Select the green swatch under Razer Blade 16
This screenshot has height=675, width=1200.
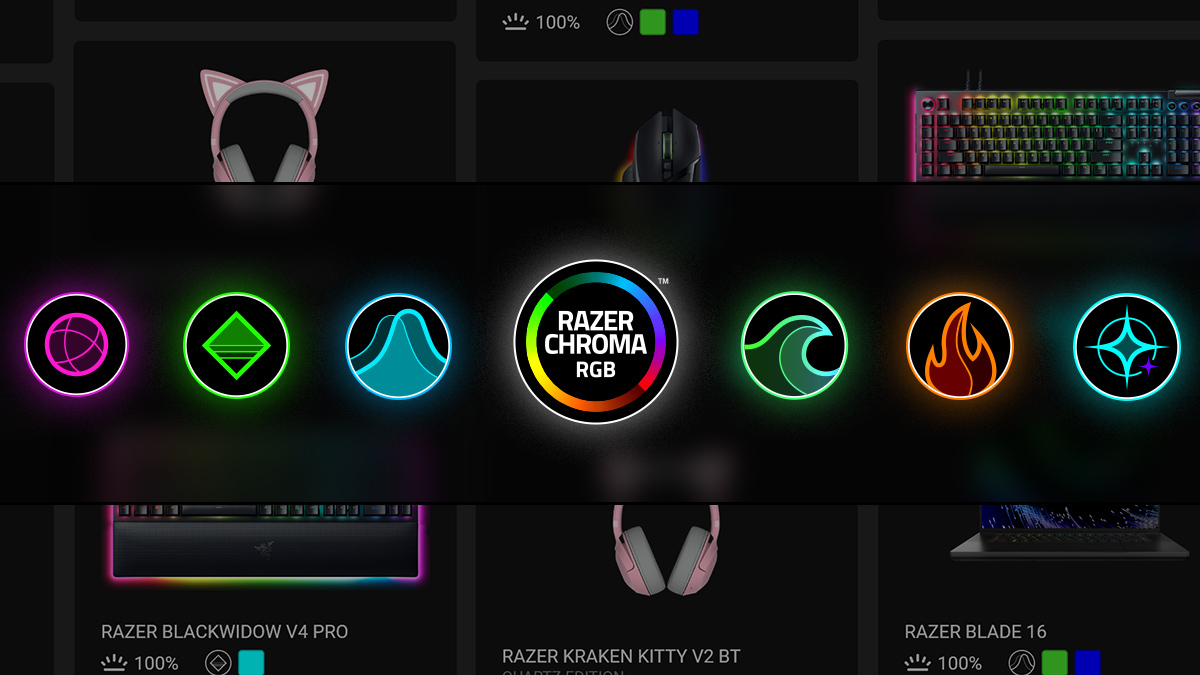click(1055, 663)
